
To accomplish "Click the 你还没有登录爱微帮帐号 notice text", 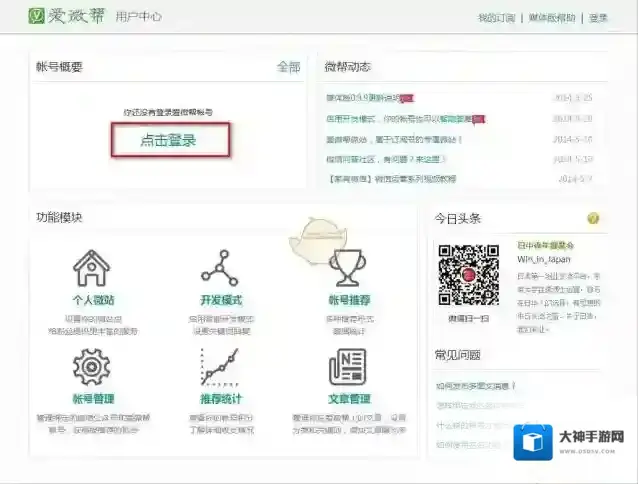I will pos(168,112).
